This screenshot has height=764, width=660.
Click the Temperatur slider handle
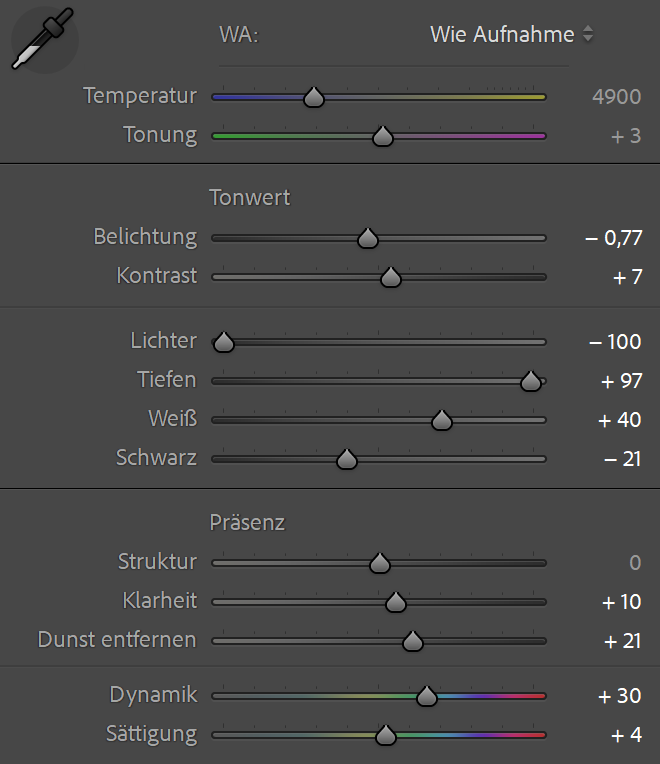[314, 97]
